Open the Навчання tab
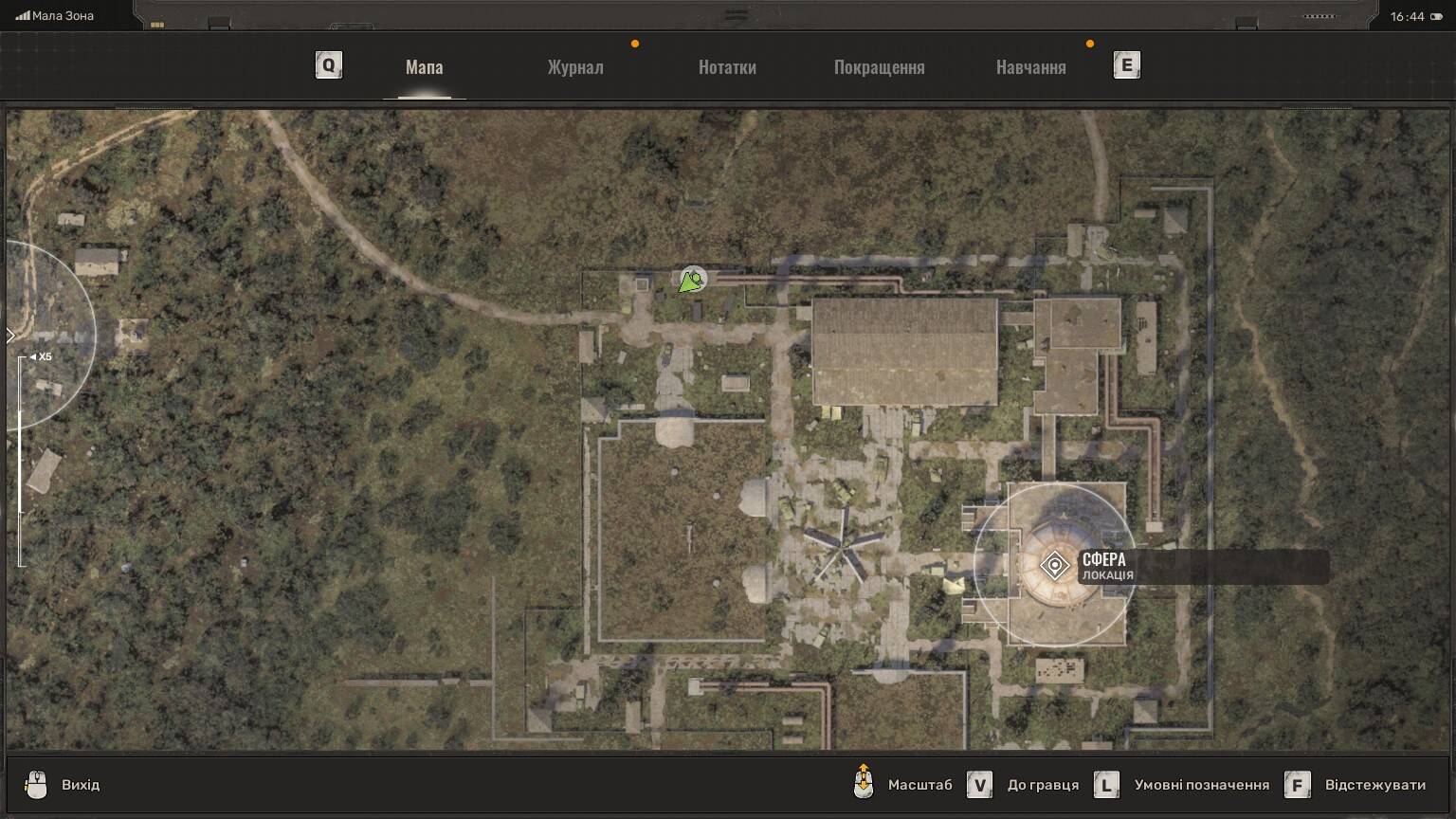The width and height of the screenshot is (1456, 819). [x=1031, y=67]
